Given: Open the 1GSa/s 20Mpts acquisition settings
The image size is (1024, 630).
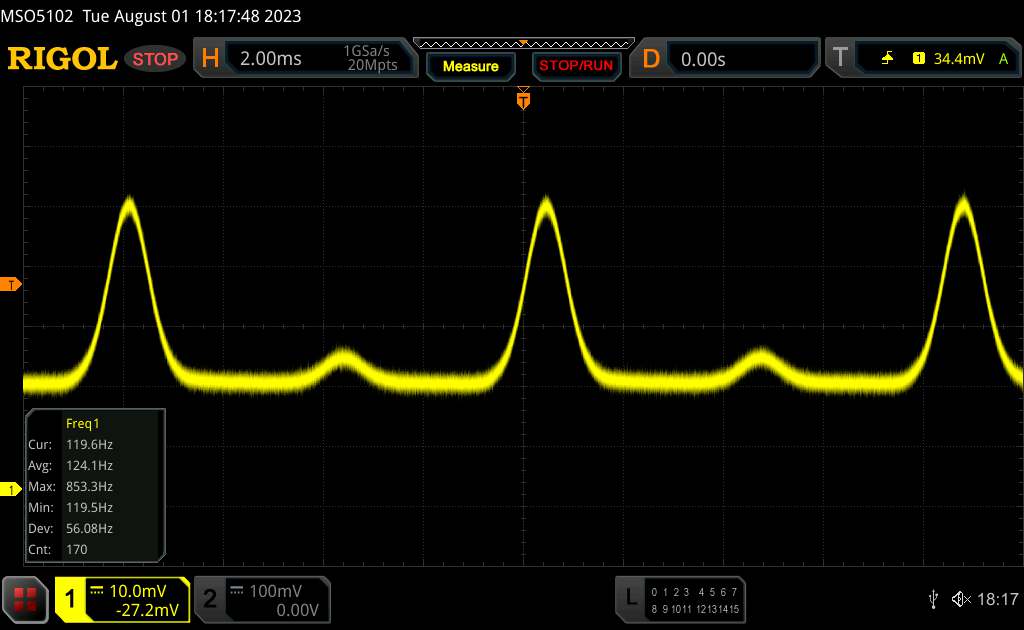Looking at the screenshot, I should pyautogui.click(x=370, y=59).
